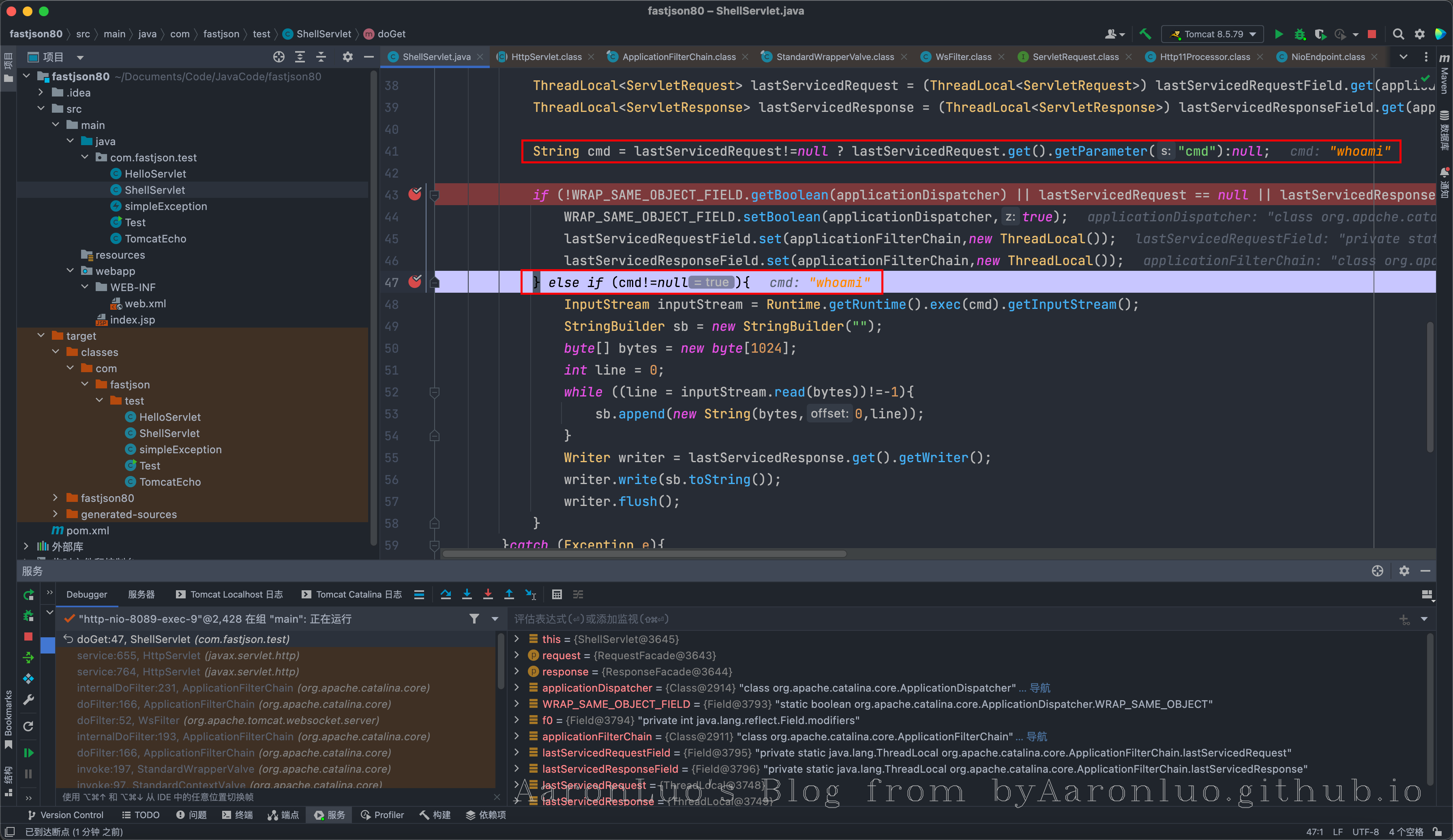Select frame doFilter:52, WsFilter
Screen dimensions: 1453x840
point(228,720)
